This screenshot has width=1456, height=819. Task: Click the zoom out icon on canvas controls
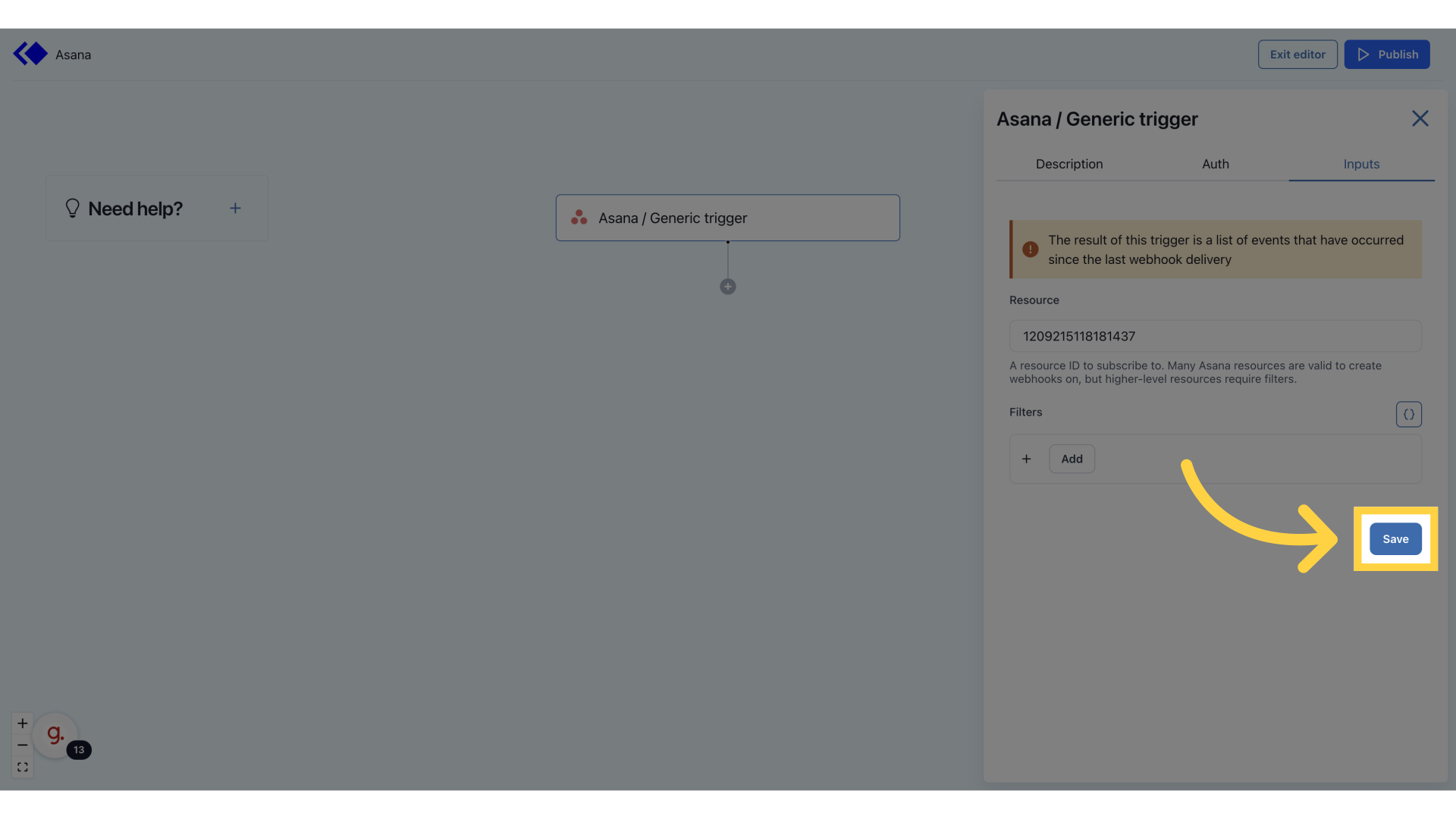22,745
